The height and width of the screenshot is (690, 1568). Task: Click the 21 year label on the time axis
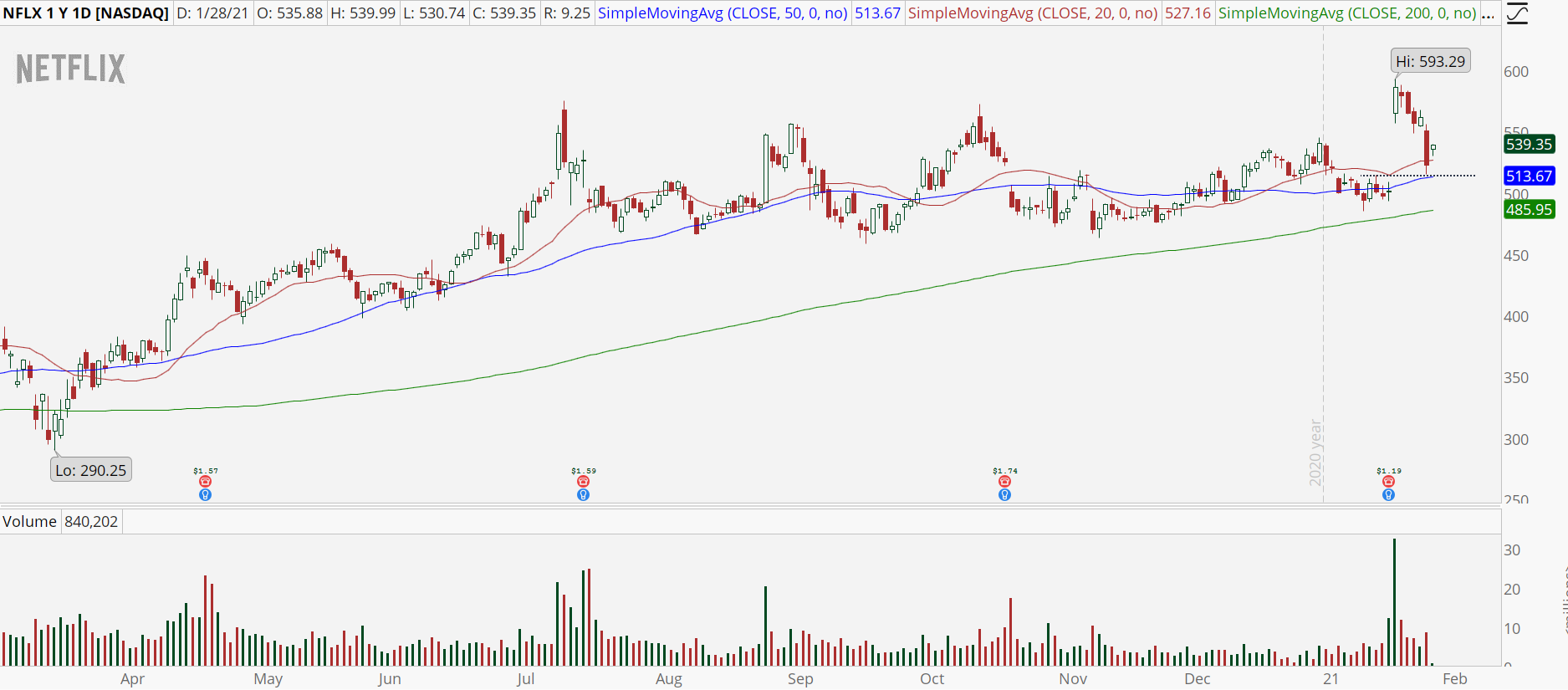(x=1331, y=679)
